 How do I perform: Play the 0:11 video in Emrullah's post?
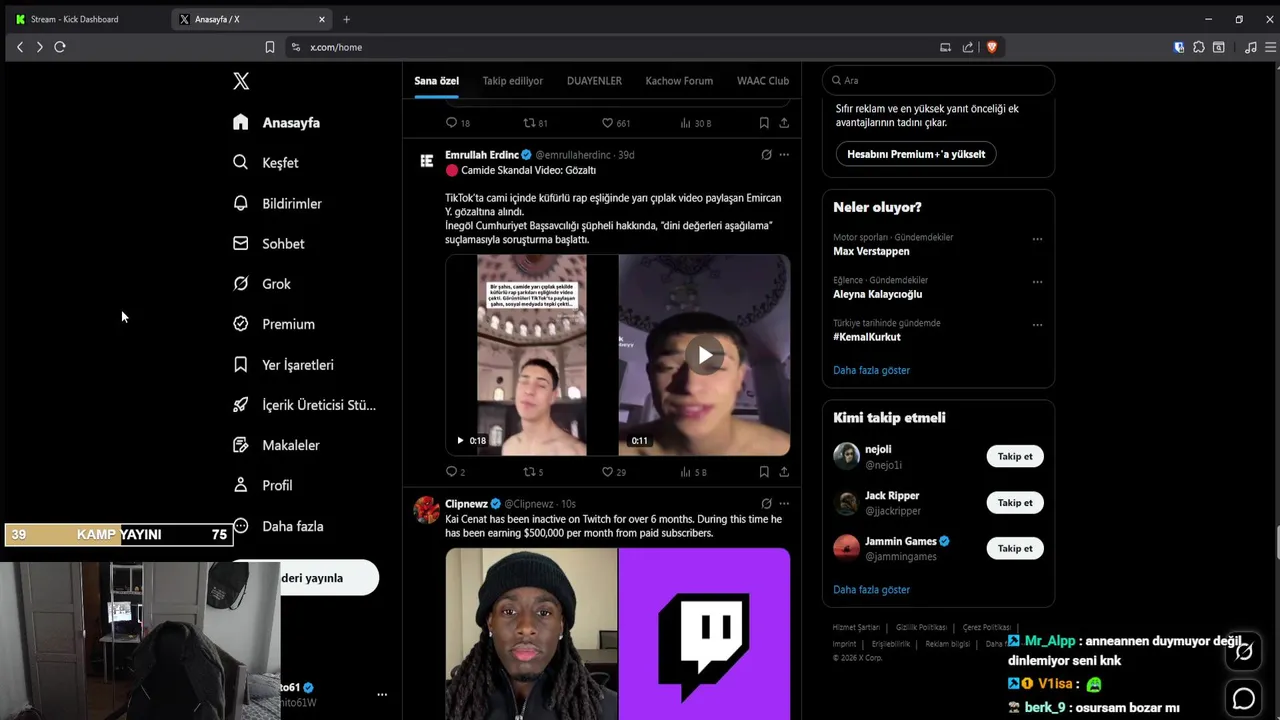coord(705,355)
